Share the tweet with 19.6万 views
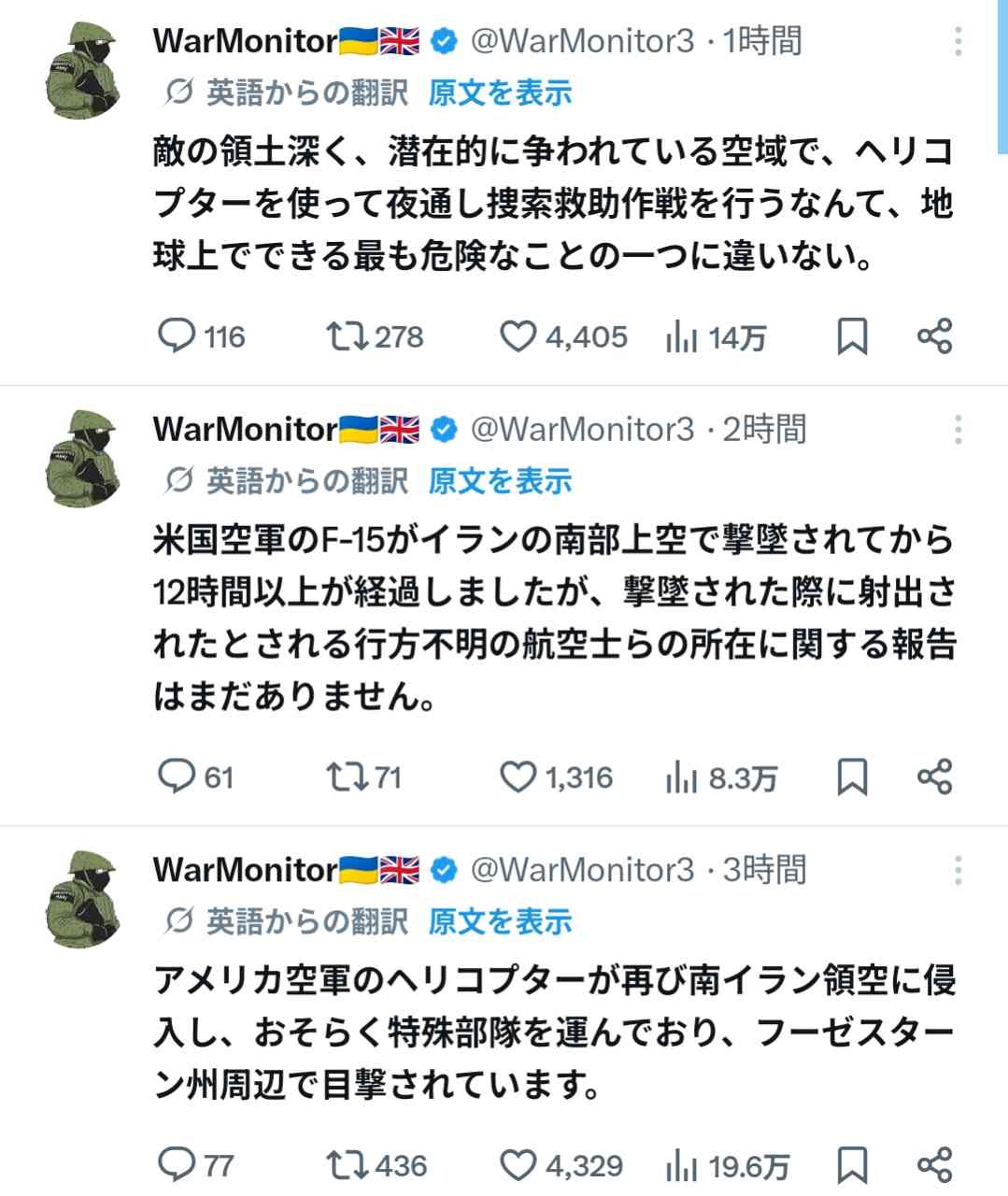The height and width of the screenshot is (1196, 1008). (934, 1165)
